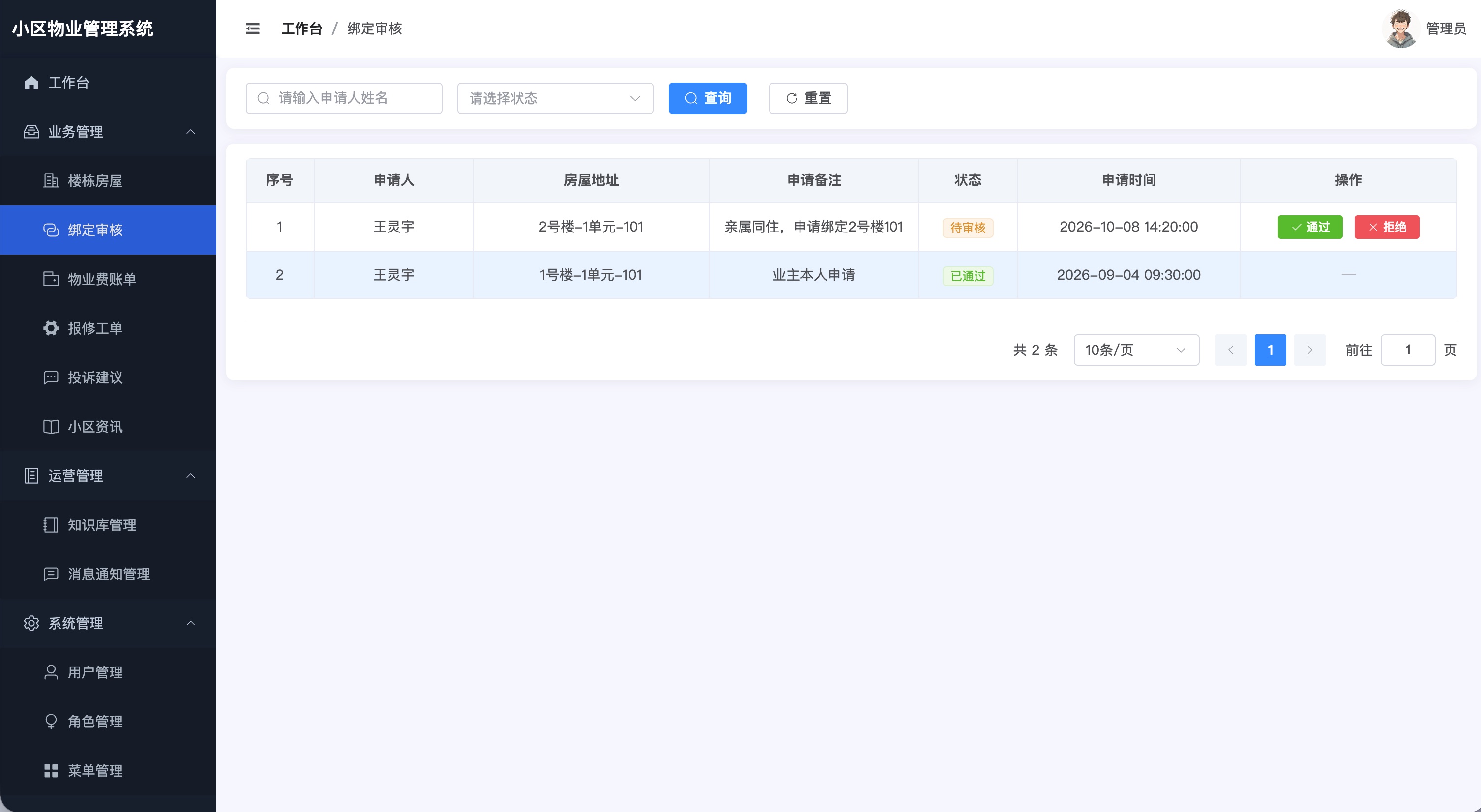The width and height of the screenshot is (1481, 812).
Task: Click the folder icon beside 物业费账单
Action: point(51,279)
